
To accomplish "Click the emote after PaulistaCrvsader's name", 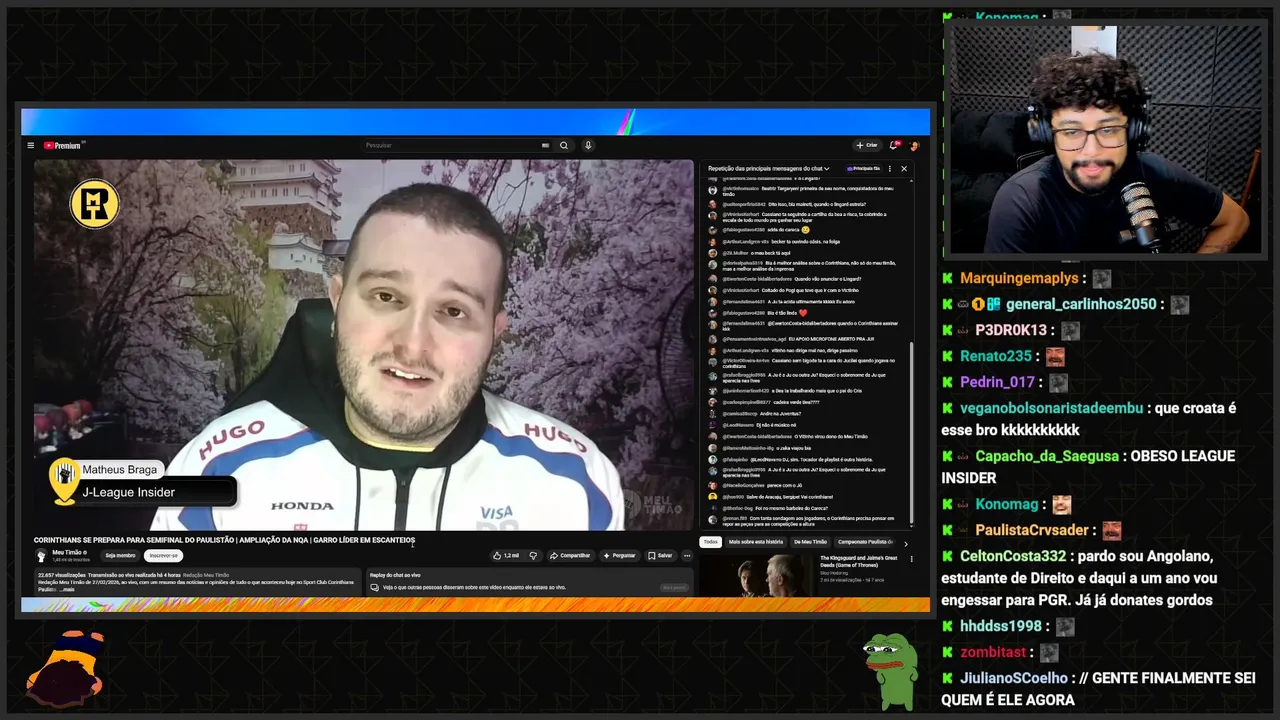I will click(x=1111, y=530).
